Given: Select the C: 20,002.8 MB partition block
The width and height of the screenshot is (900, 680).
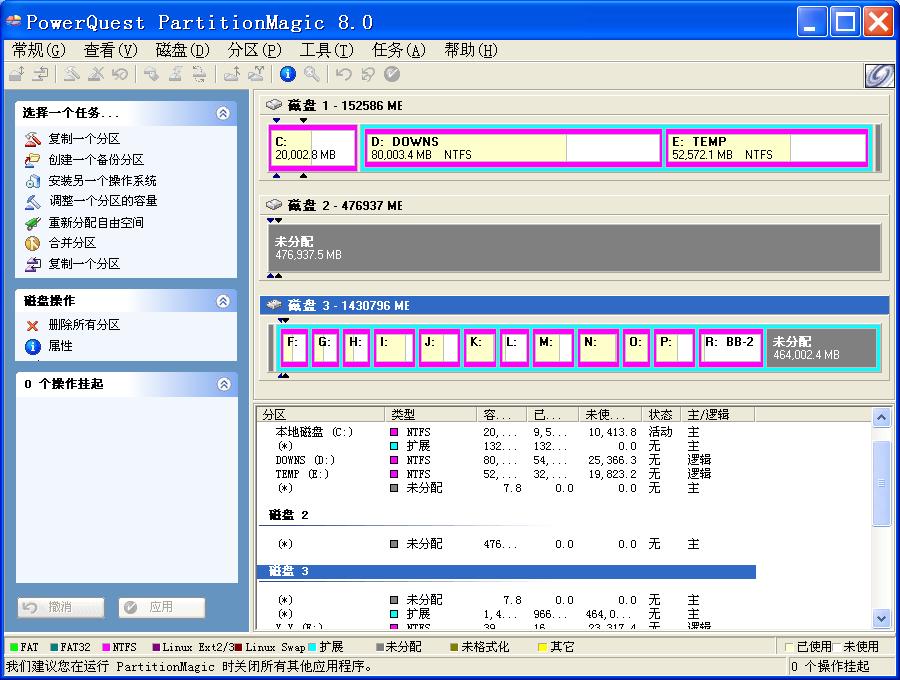Looking at the screenshot, I should click(x=313, y=148).
